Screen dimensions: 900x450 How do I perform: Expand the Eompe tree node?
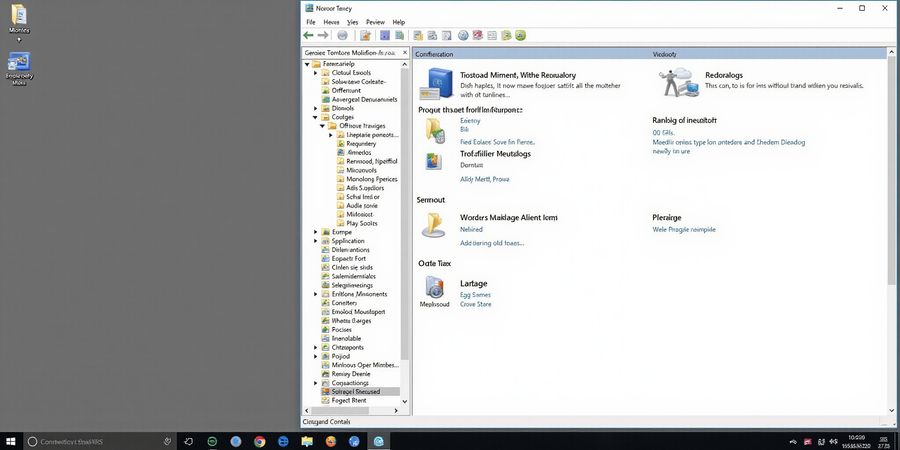[316, 232]
